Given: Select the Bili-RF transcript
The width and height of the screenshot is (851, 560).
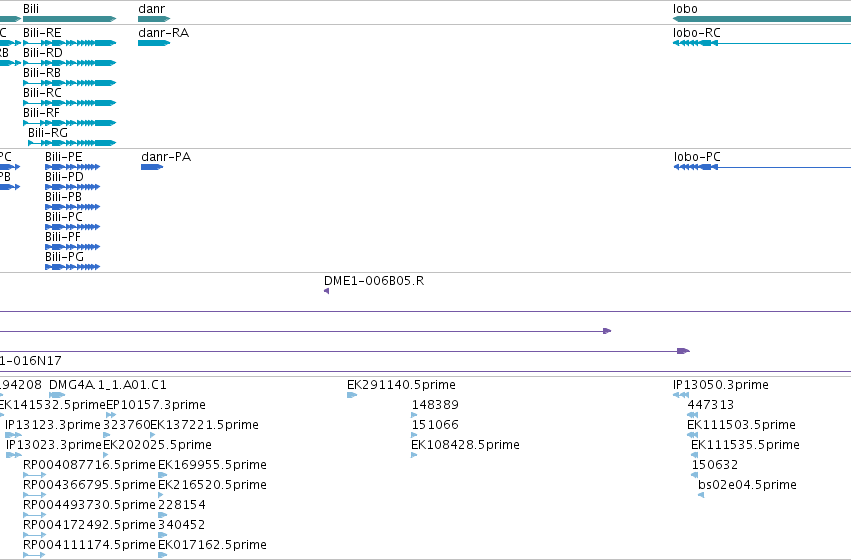Looking at the screenshot, I should point(69,123).
